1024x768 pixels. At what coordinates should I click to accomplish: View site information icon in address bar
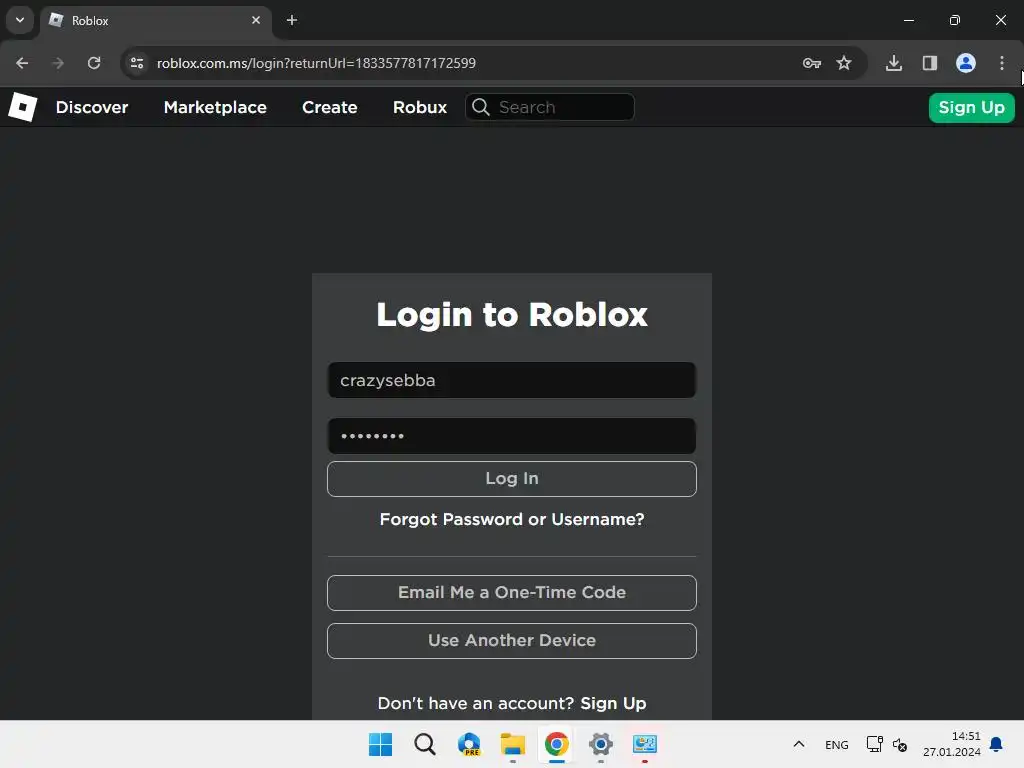coord(137,63)
